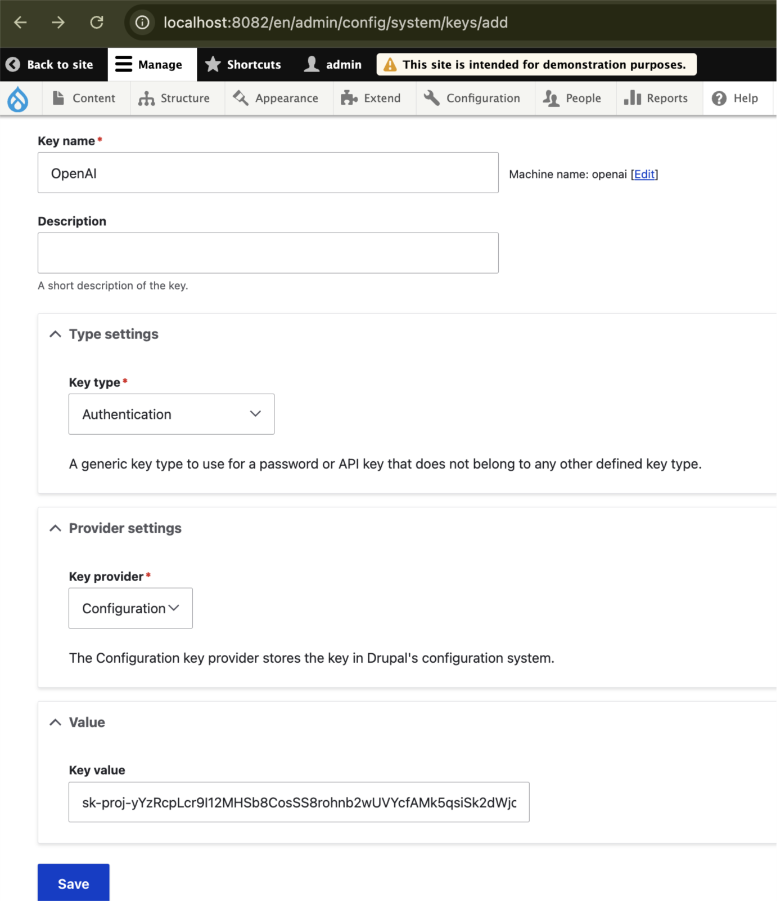
Task: Click the Extend puzzle piece icon
Action: pyautogui.click(x=349, y=98)
